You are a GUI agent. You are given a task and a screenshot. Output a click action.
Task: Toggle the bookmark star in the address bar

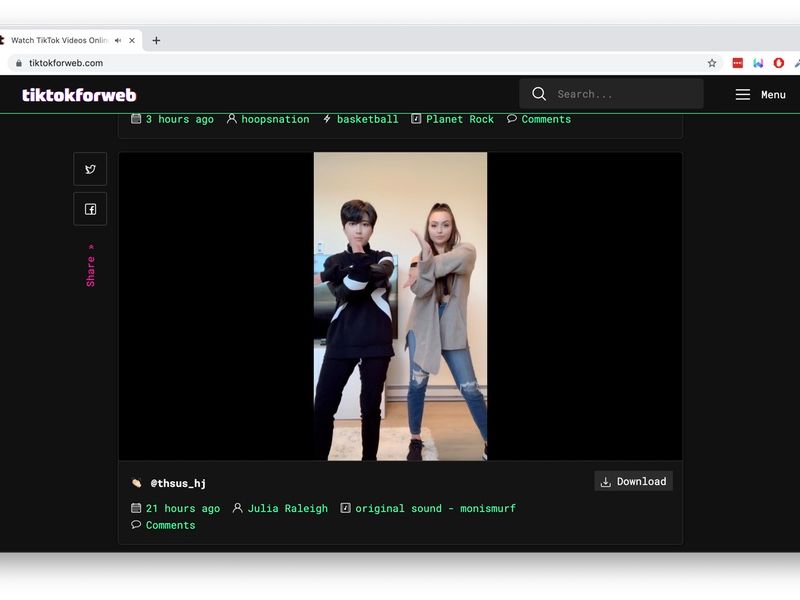tap(711, 62)
